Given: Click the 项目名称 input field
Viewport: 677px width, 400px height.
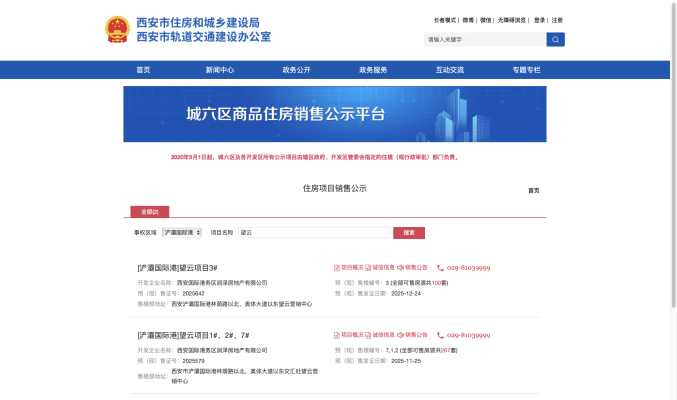Looking at the screenshot, I should click(313, 232).
